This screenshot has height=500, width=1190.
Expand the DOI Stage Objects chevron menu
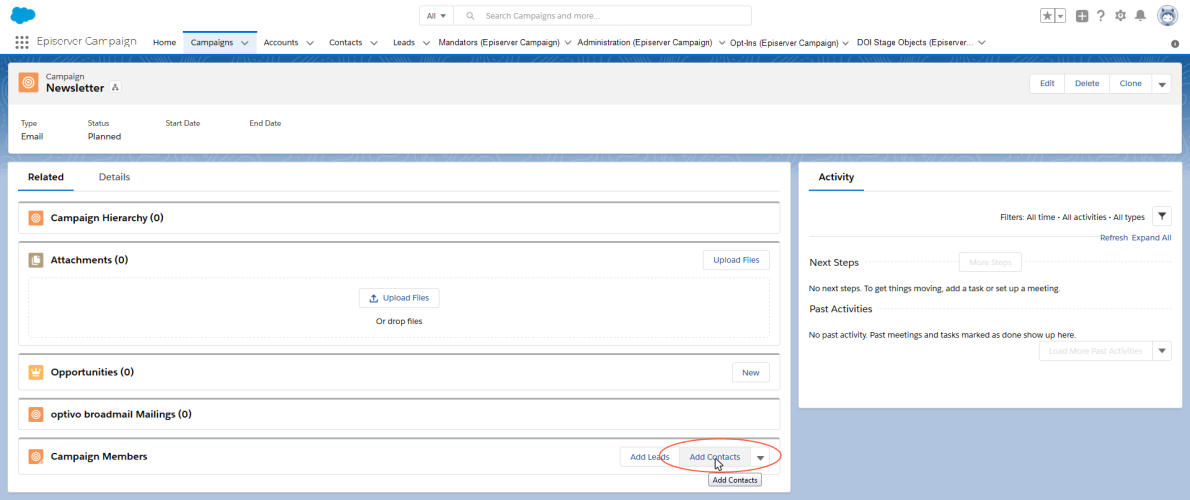[982, 43]
